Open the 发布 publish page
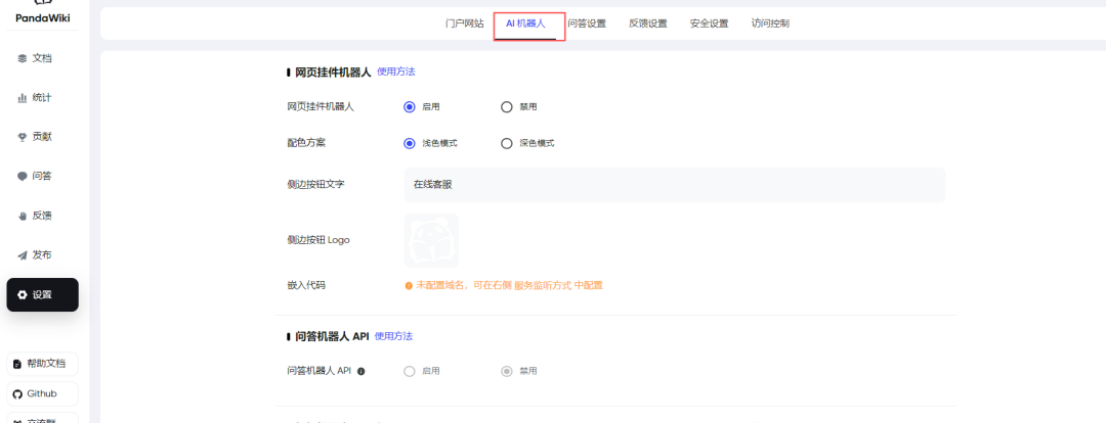 click(35, 255)
